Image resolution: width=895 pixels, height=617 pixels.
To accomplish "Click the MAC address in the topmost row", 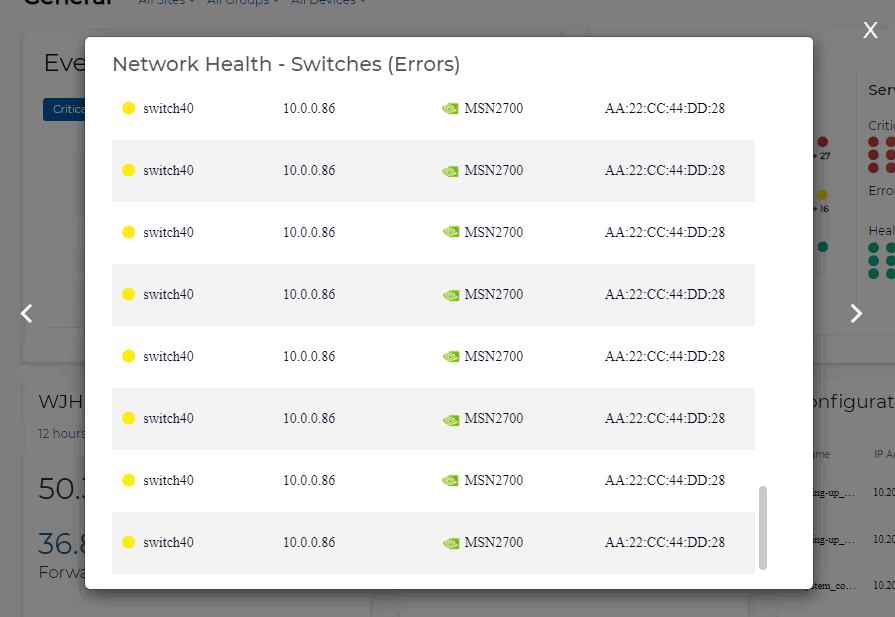I will pyautogui.click(x=664, y=108).
